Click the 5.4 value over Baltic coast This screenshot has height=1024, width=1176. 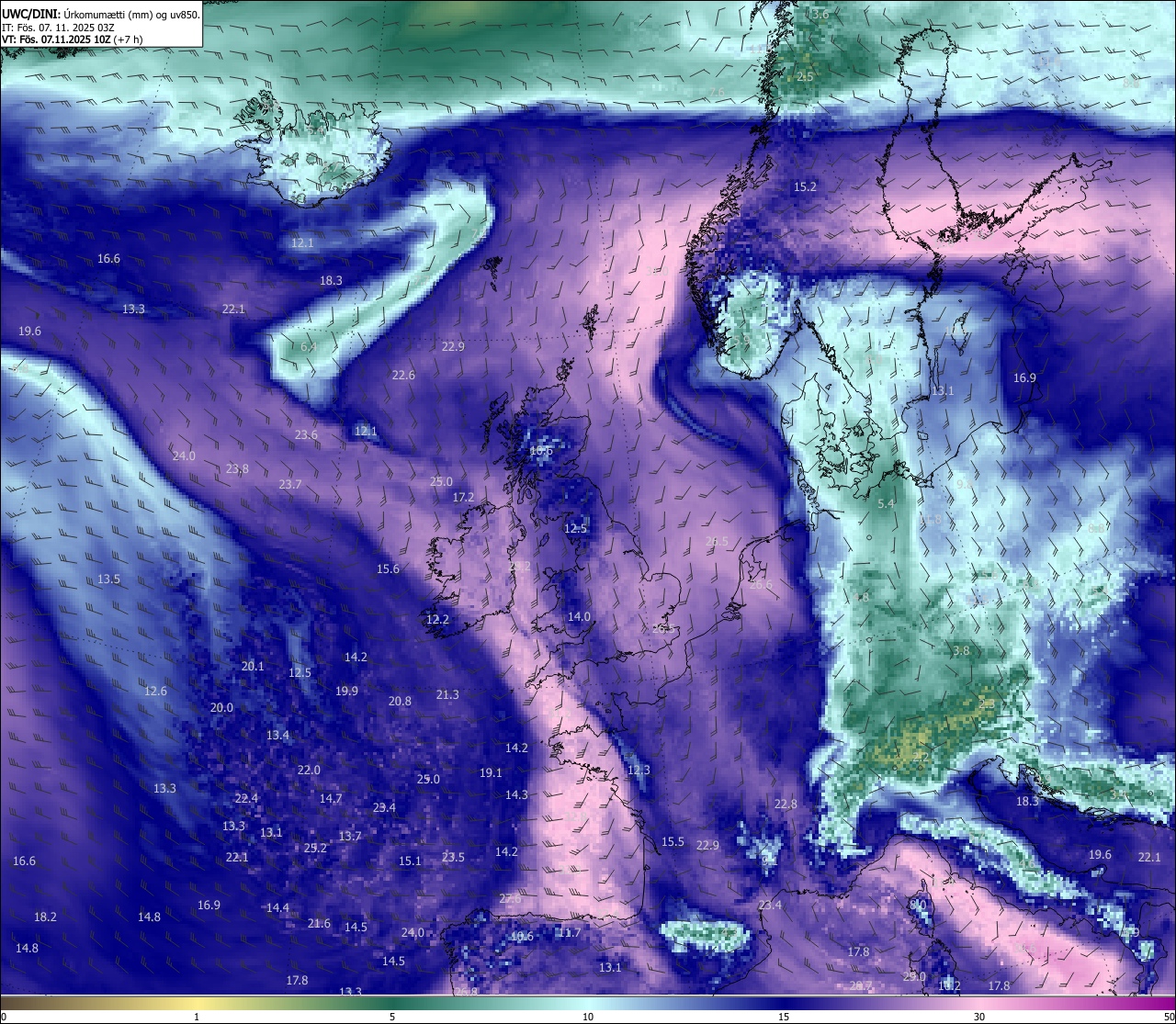pos(886,503)
